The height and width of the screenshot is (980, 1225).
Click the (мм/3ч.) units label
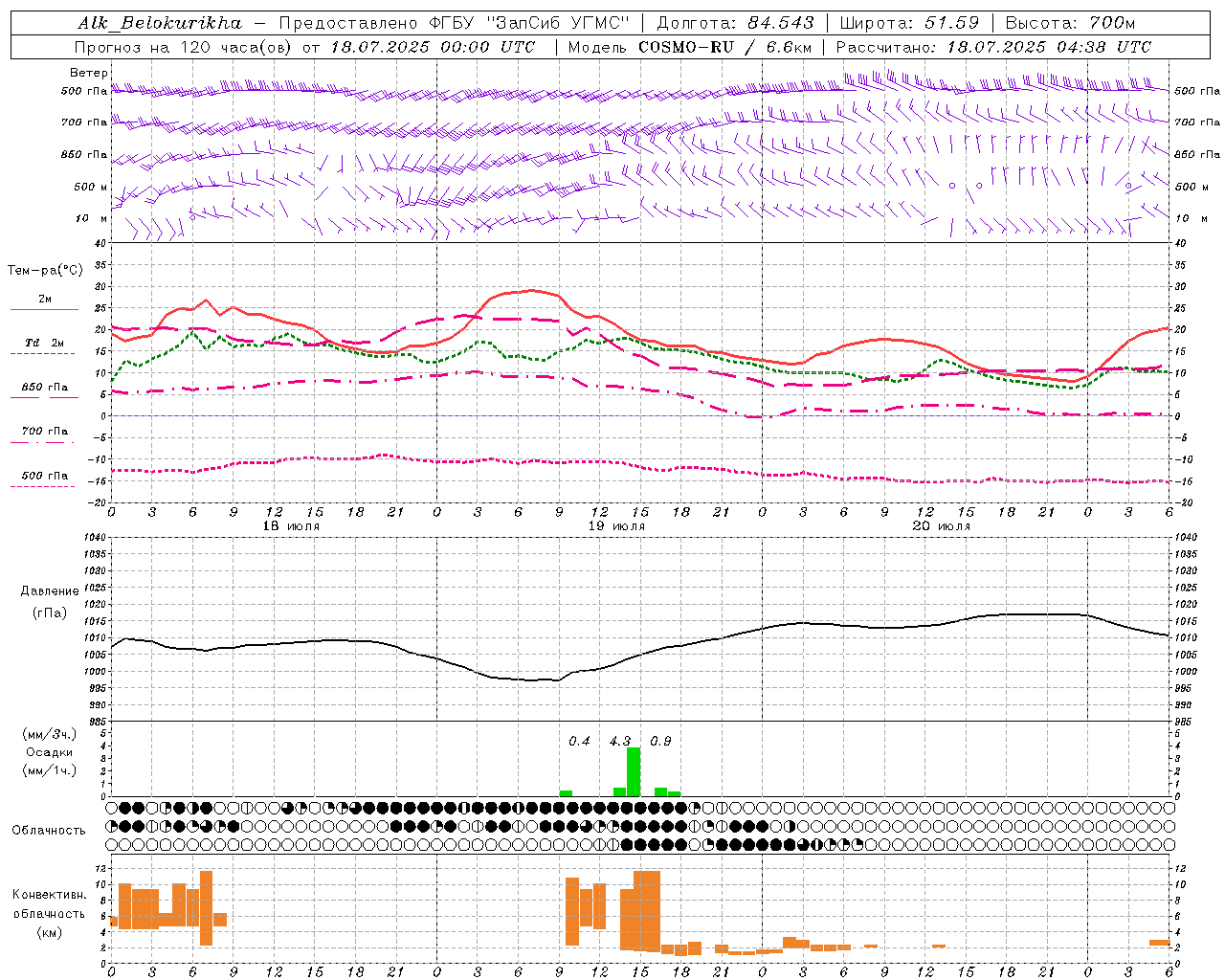(50, 734)
